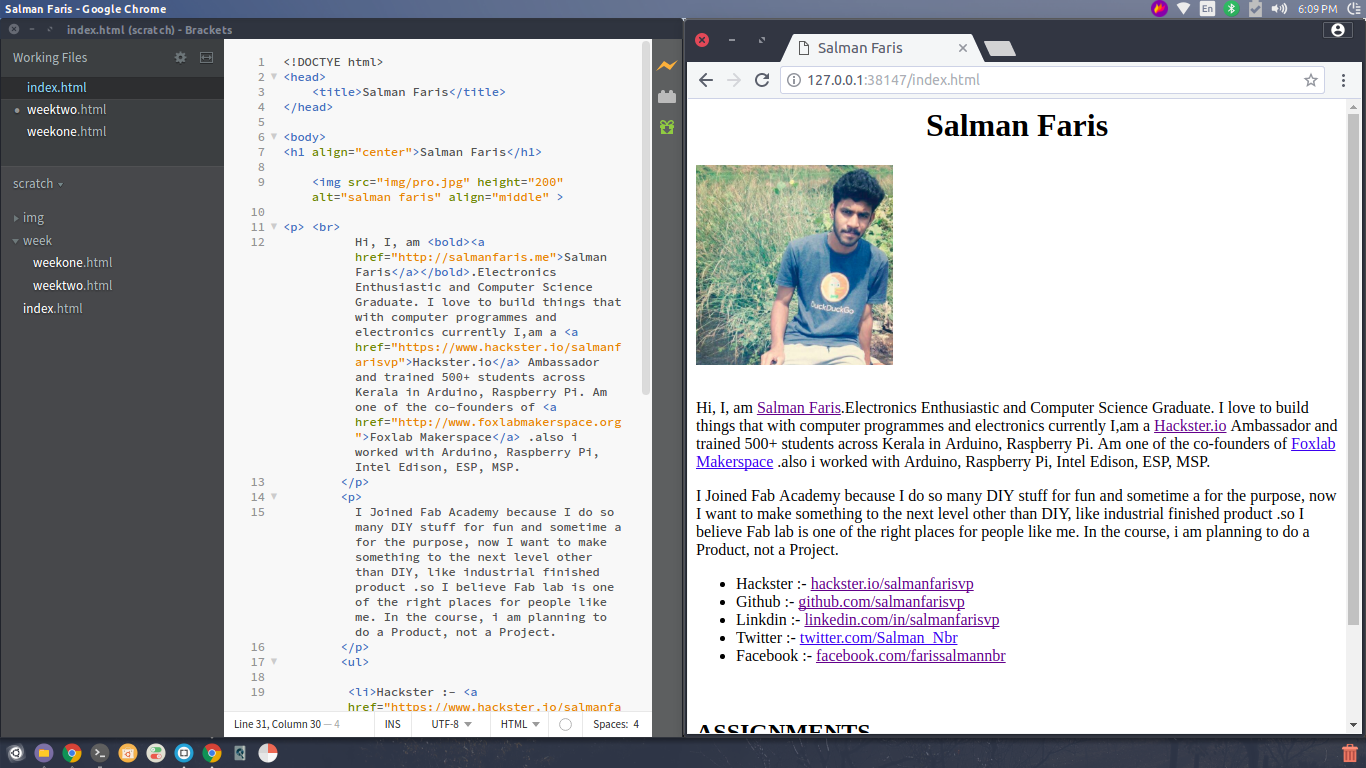The image size is (1366, 768).
Task: Open the Ubuntu launcher icon in taskbar
Action: (16, 753)
